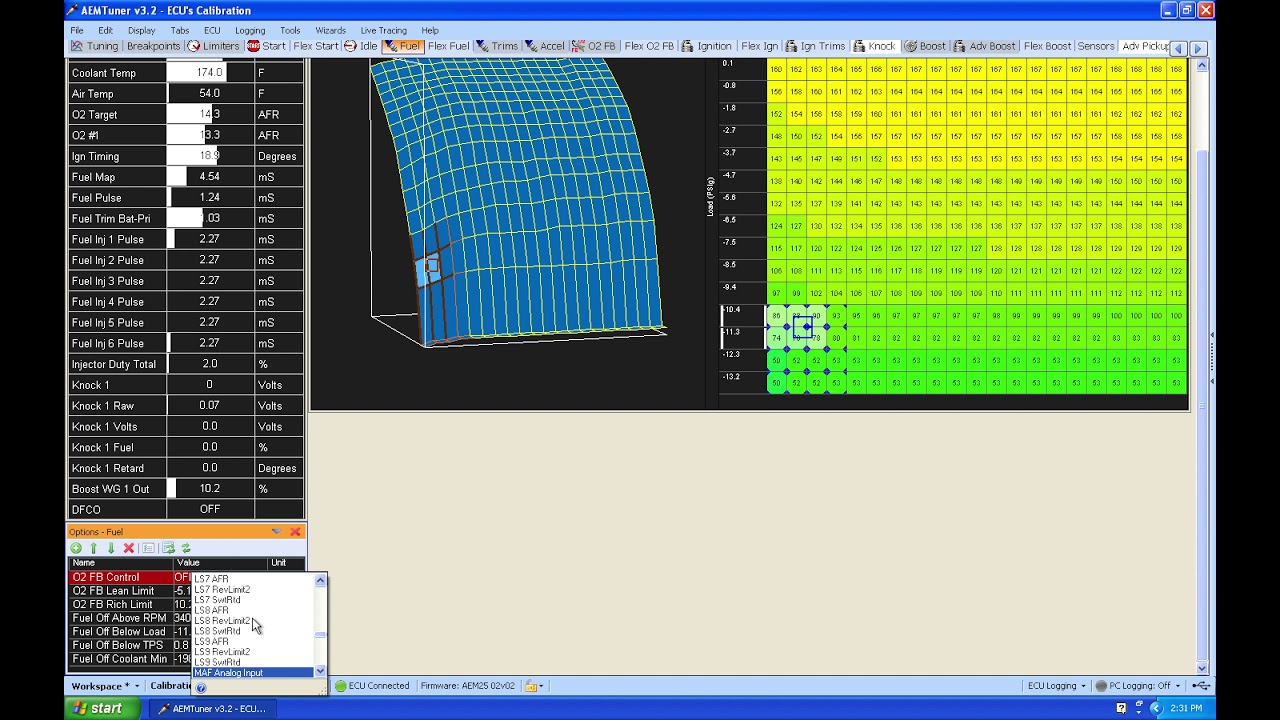The height and width of the screenshot is (720, 1280).
Task: Open the Flex O2 FB tab
Action: click(x=649, y=46)
